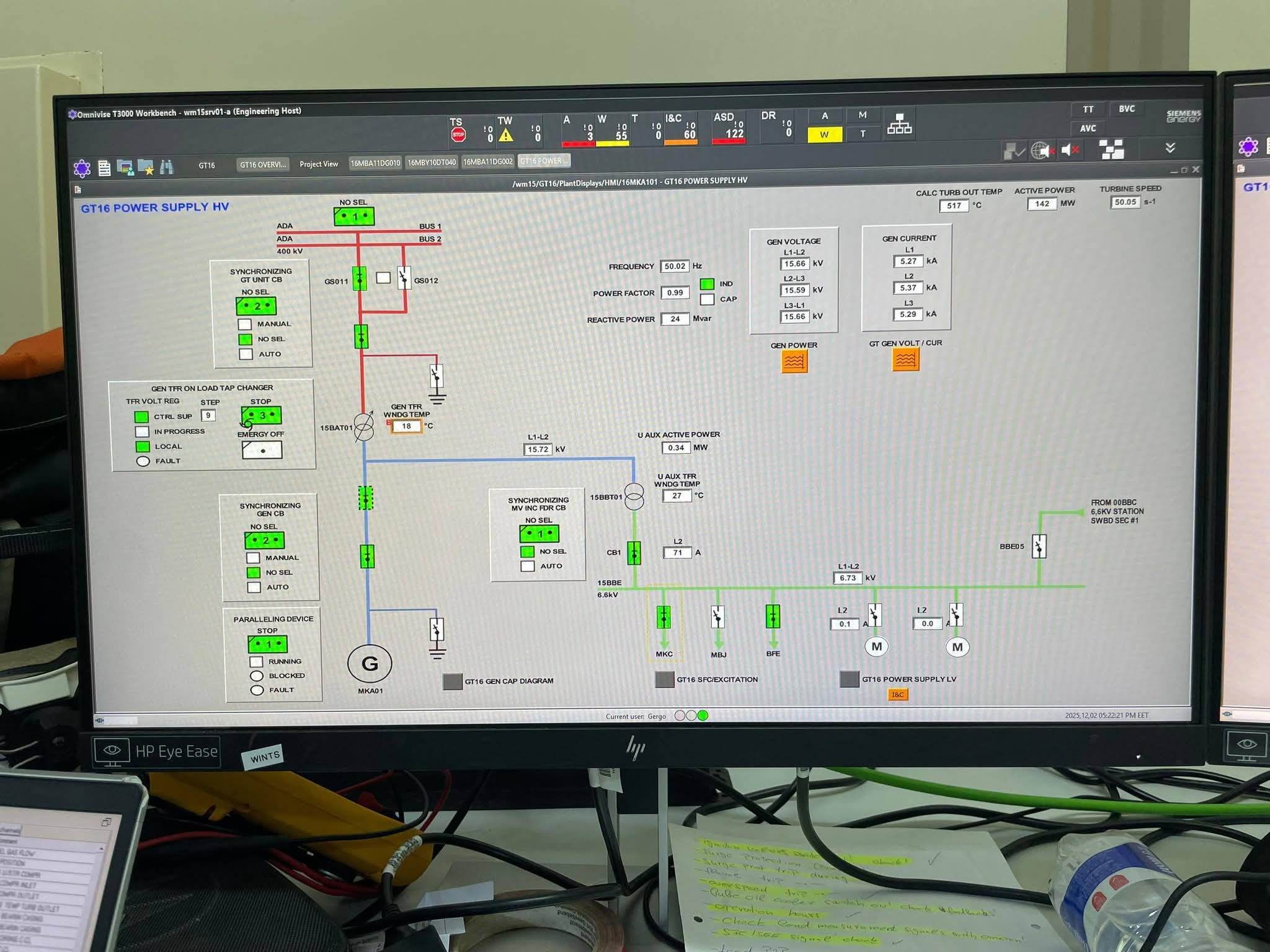The width and height of the screenshot is (1270, 952).
Task: Switch to the GT16 OVERVI... tab
Action: coord(263,165)
